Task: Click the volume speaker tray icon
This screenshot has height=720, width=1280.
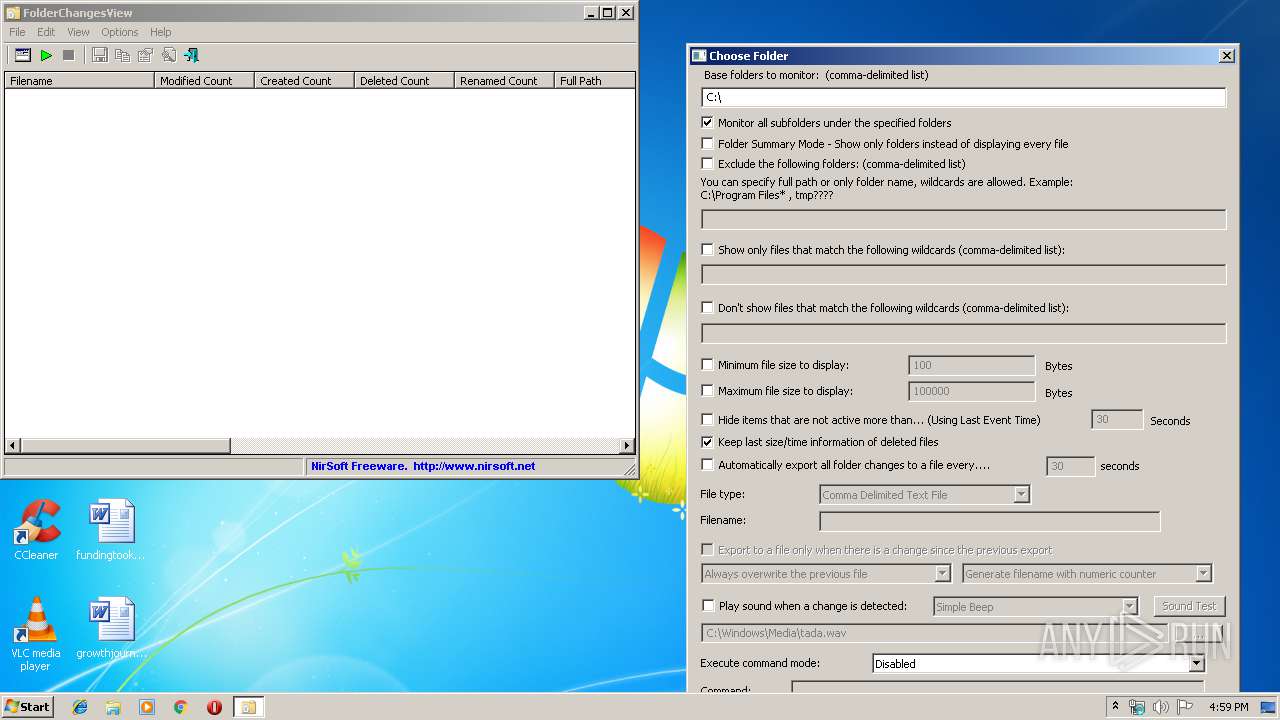Action: pos(1161,707)
